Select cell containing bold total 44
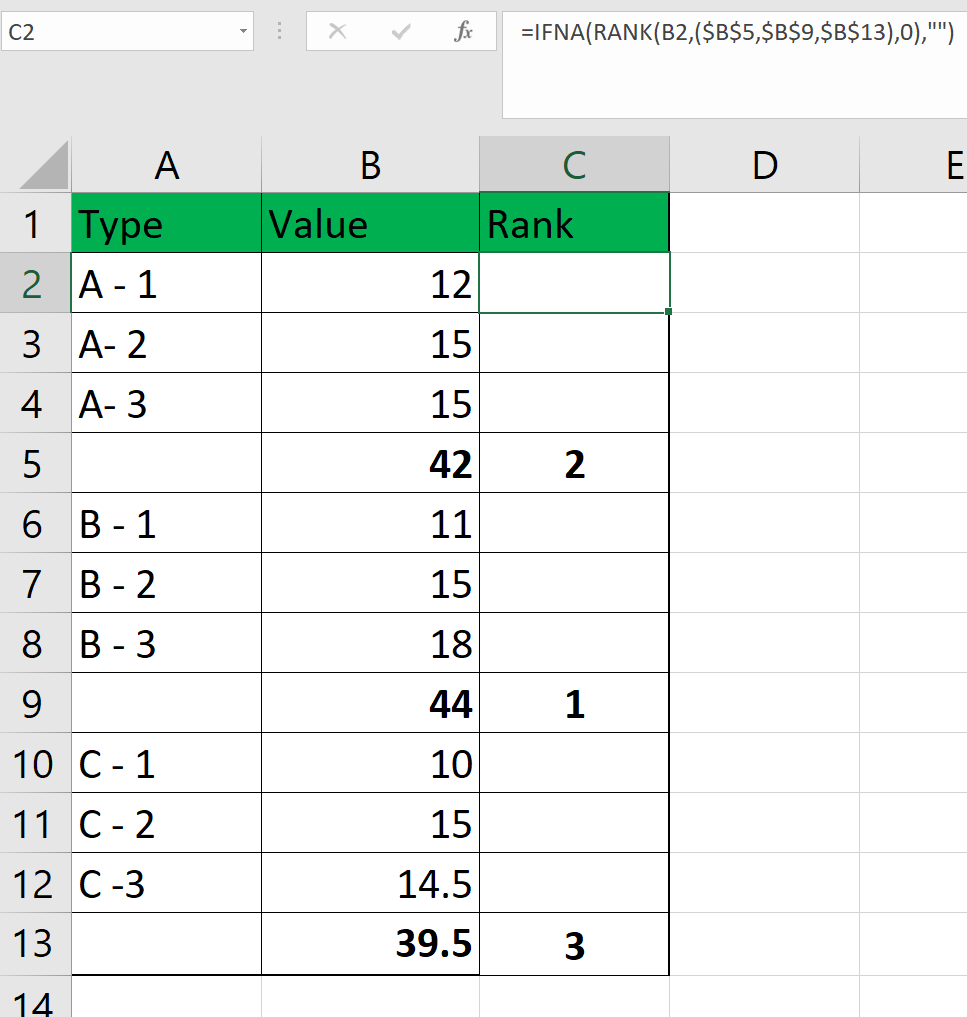Viewport: 967px width, 1017px height. [x=370, y=704]
